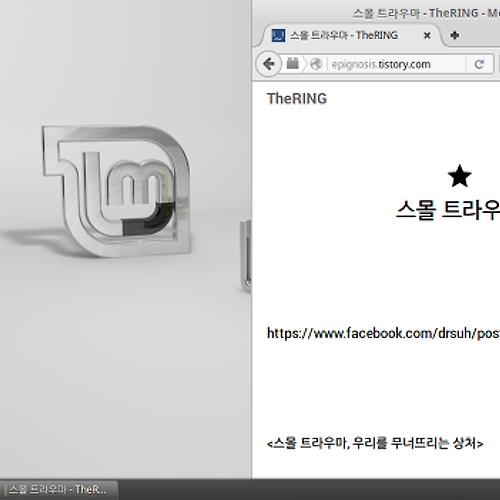Click the plugin brick icon in address bar
Image resolution: width=500 pixels, height=500 pixels.
click(292, 63)
